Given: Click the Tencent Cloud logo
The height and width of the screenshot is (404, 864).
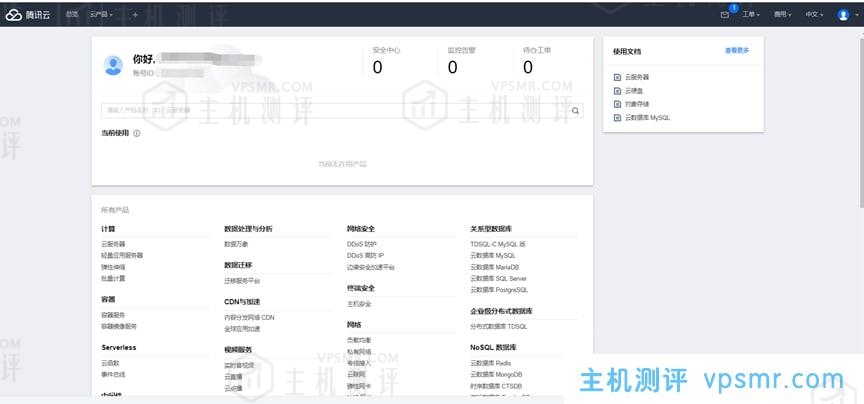Looking at the screenshot, I should click(x=28, y=15).
